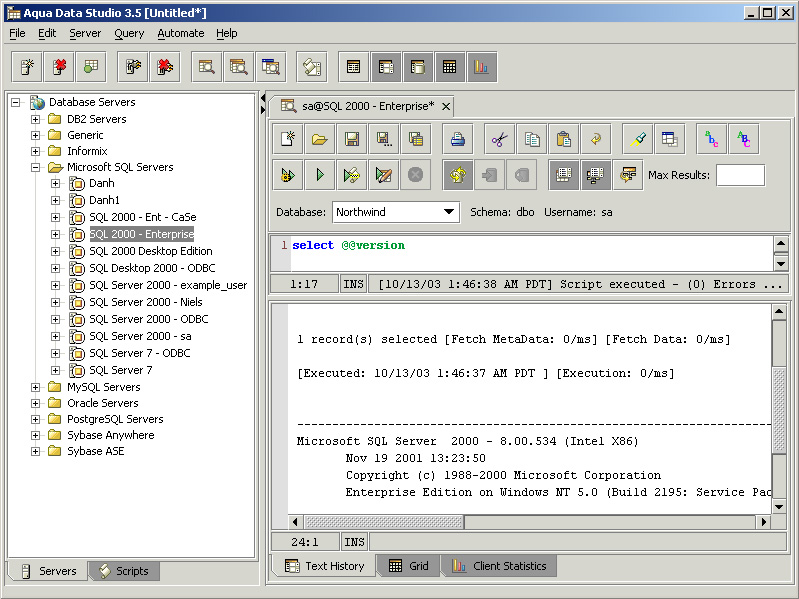The width and height of the screenshot is (799, 599).
Task: Click the copy pages icon
Action: click(x=532, y=139)
